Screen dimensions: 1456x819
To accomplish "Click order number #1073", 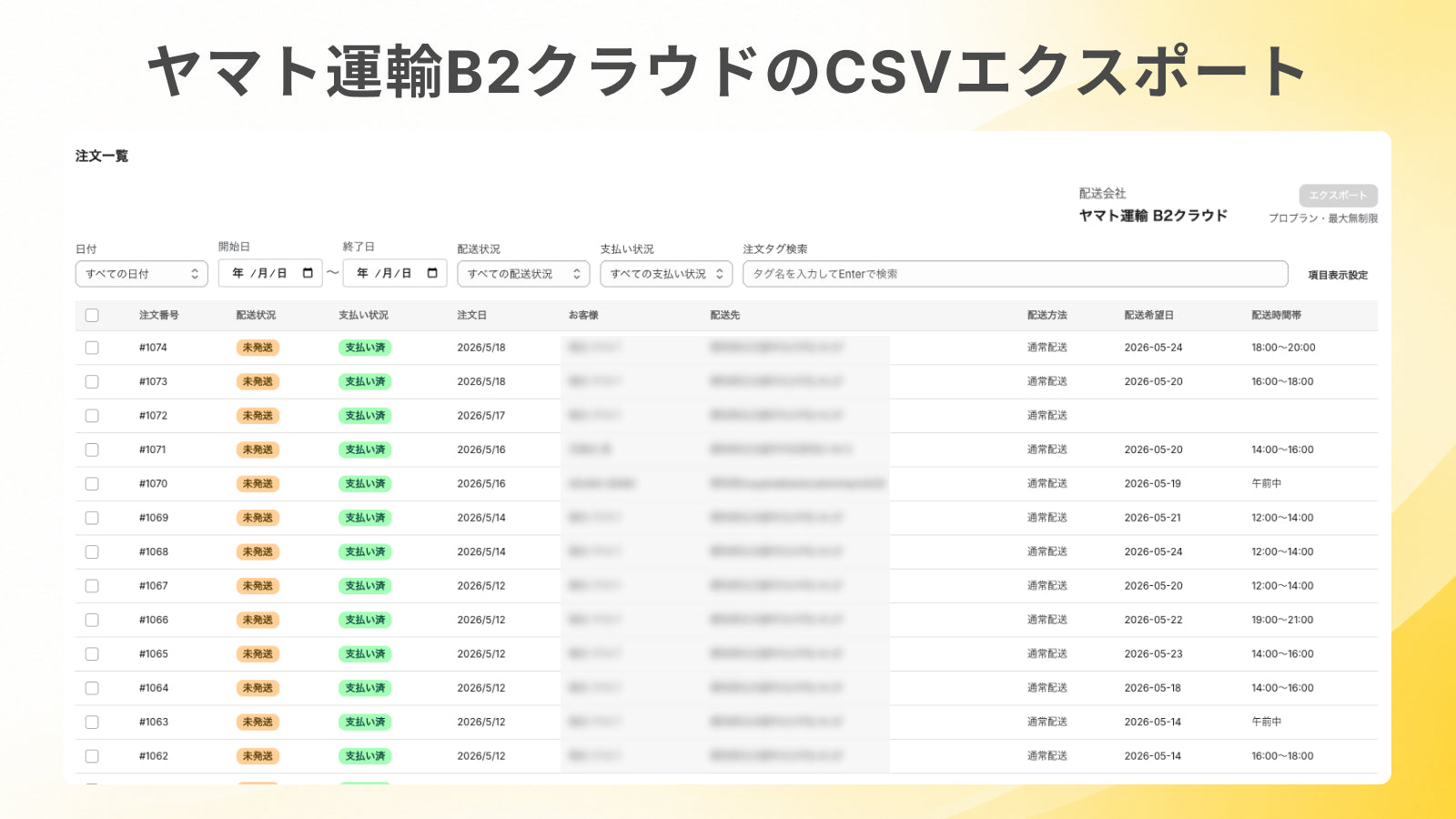I will pos(154,381).
